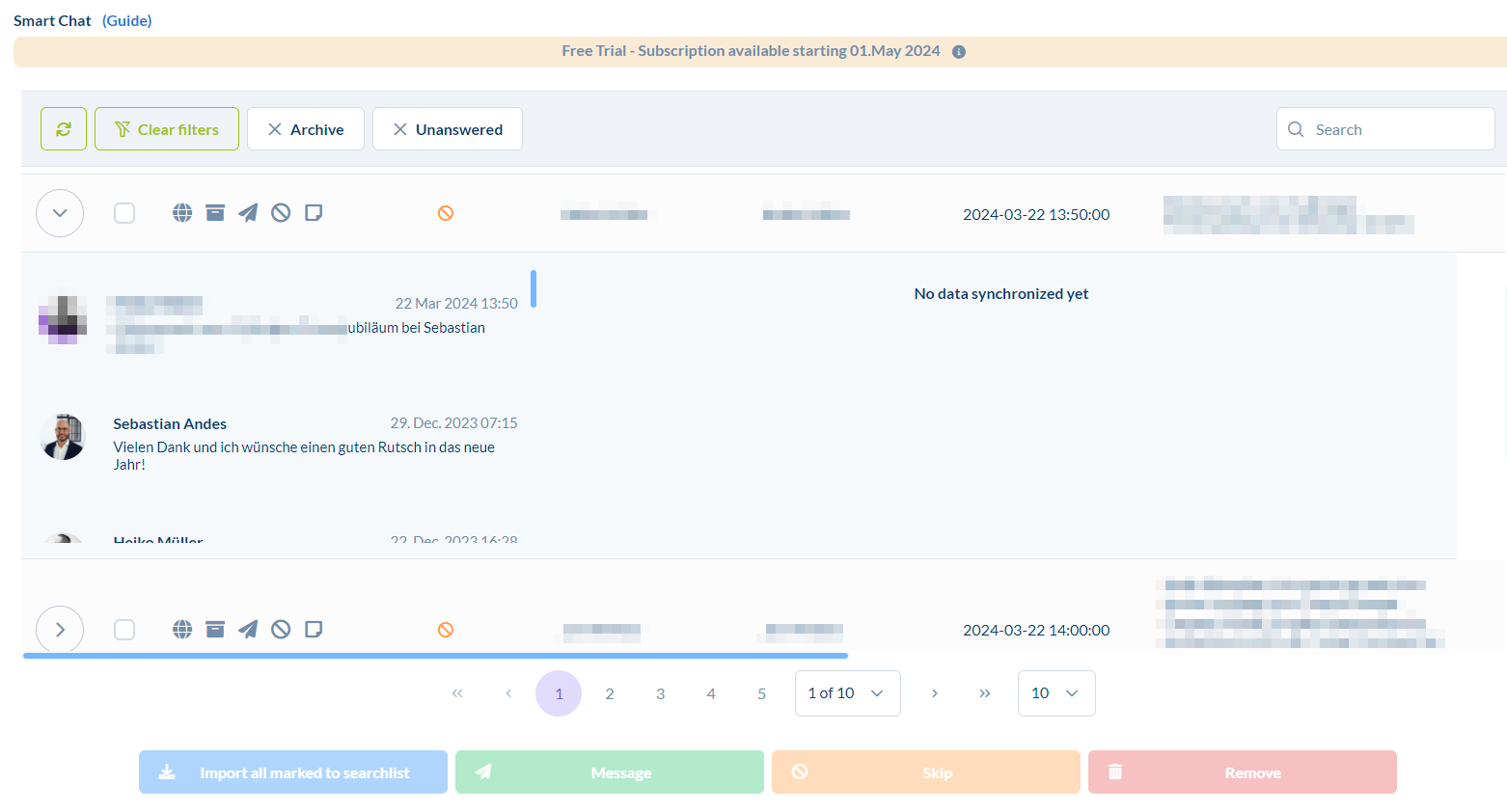
Task: Jump to the last page with the double-right arrow
Action: (985, 693)
